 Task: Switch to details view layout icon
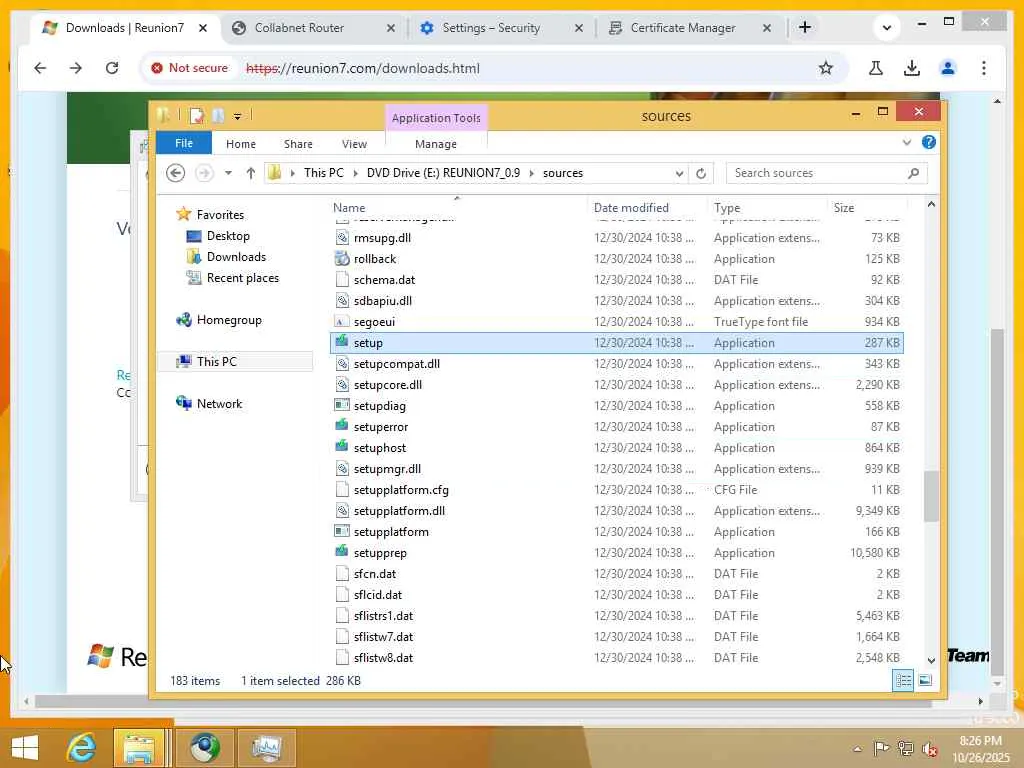point(903,680)
